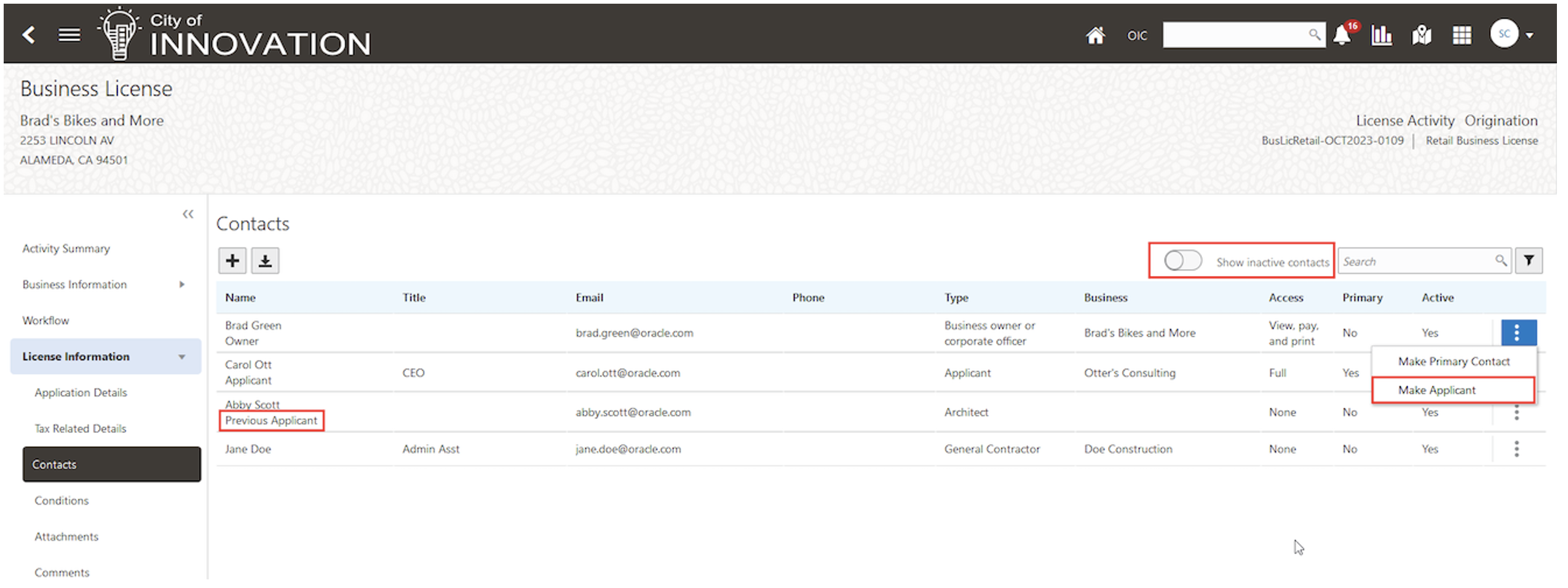Click the contacts search magnifier icon

(1501, 261)
